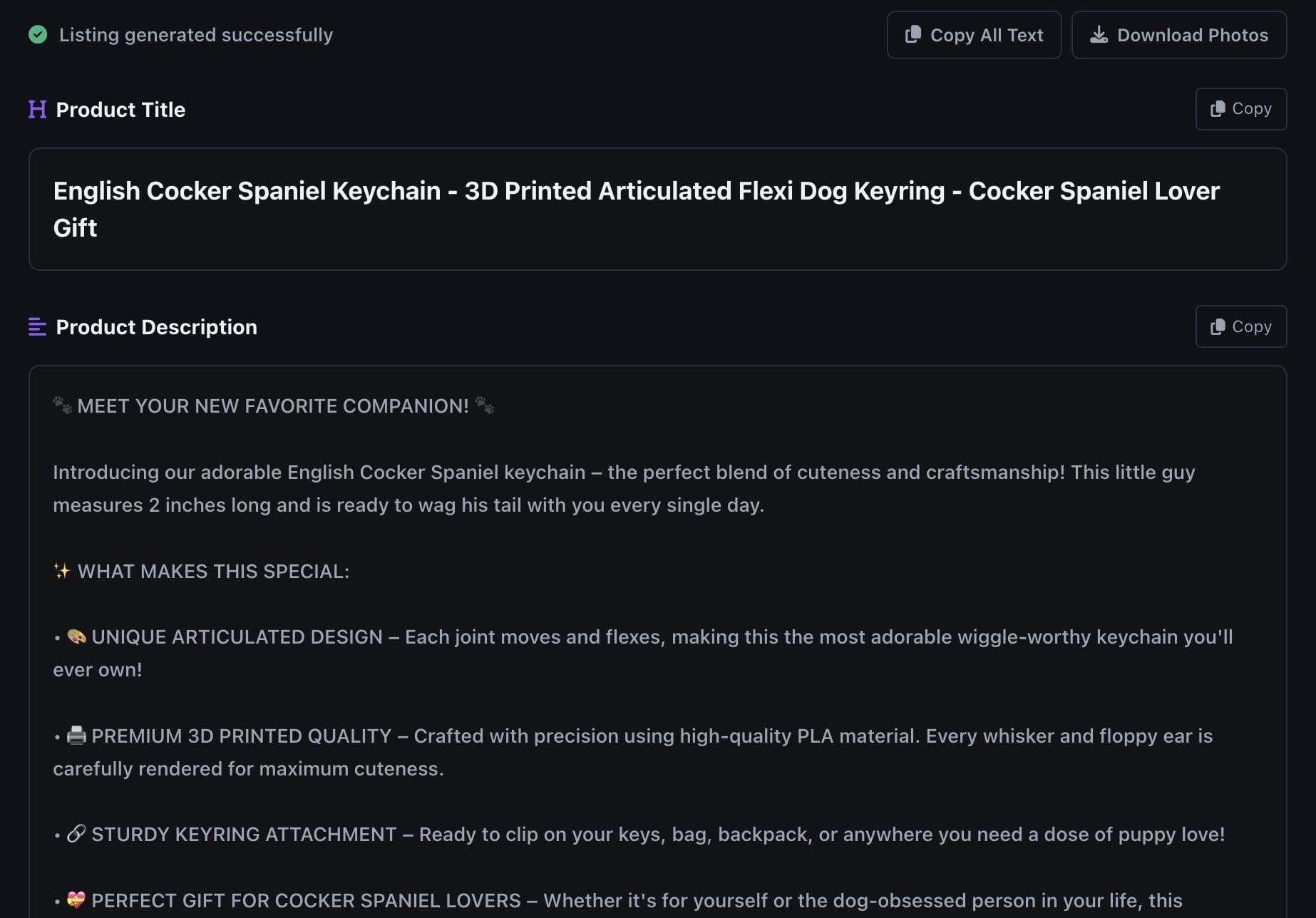Click the MEET YOUR NEW FAVORITE COMPANION line

(273, 406)
